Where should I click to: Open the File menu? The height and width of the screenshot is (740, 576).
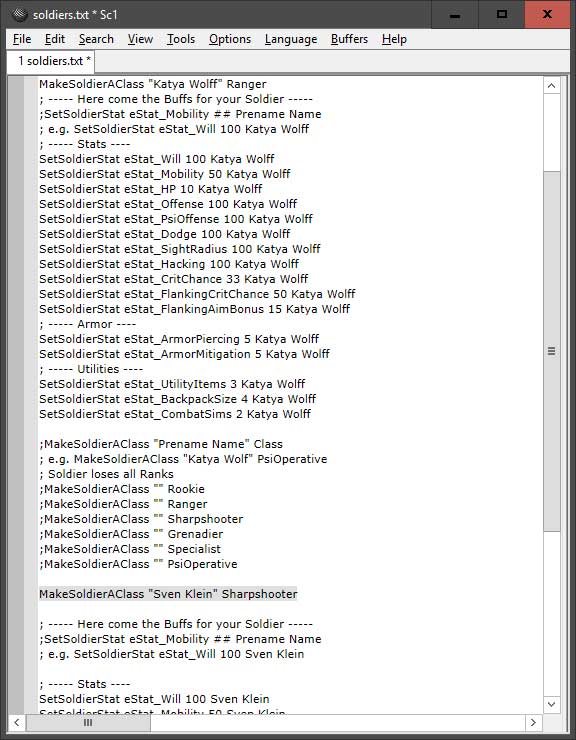[x=22, y=39]
